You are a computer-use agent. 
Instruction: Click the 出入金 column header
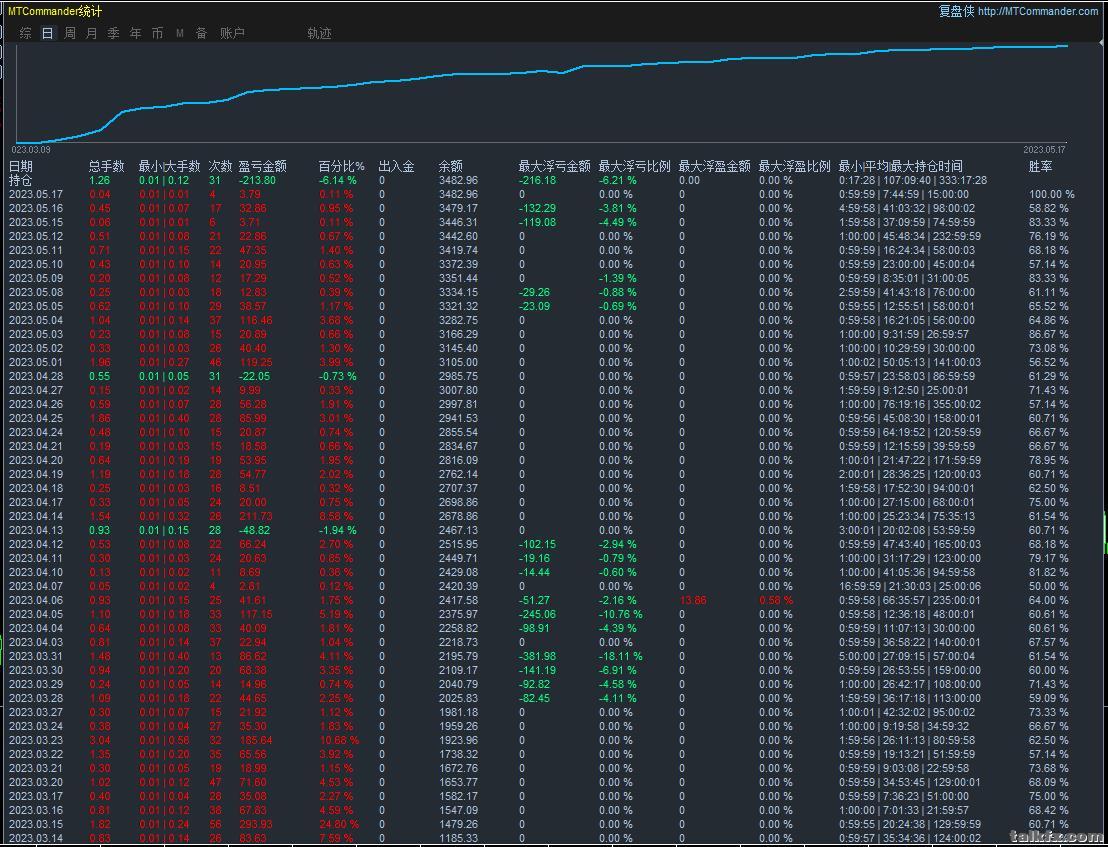coord(396,167)
